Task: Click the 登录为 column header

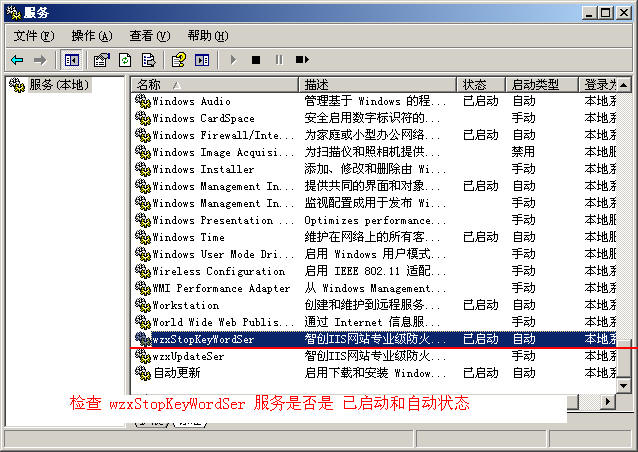Action: pos(597,85)
